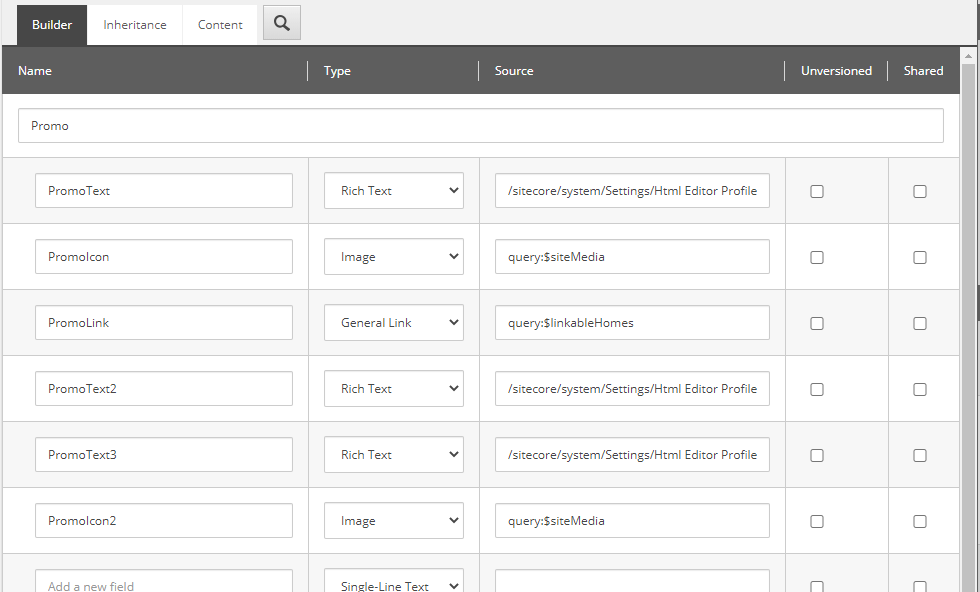Enable Shared for the PromoIcon field
Viewport: 980px width, 592px height.
coord(920,257)
